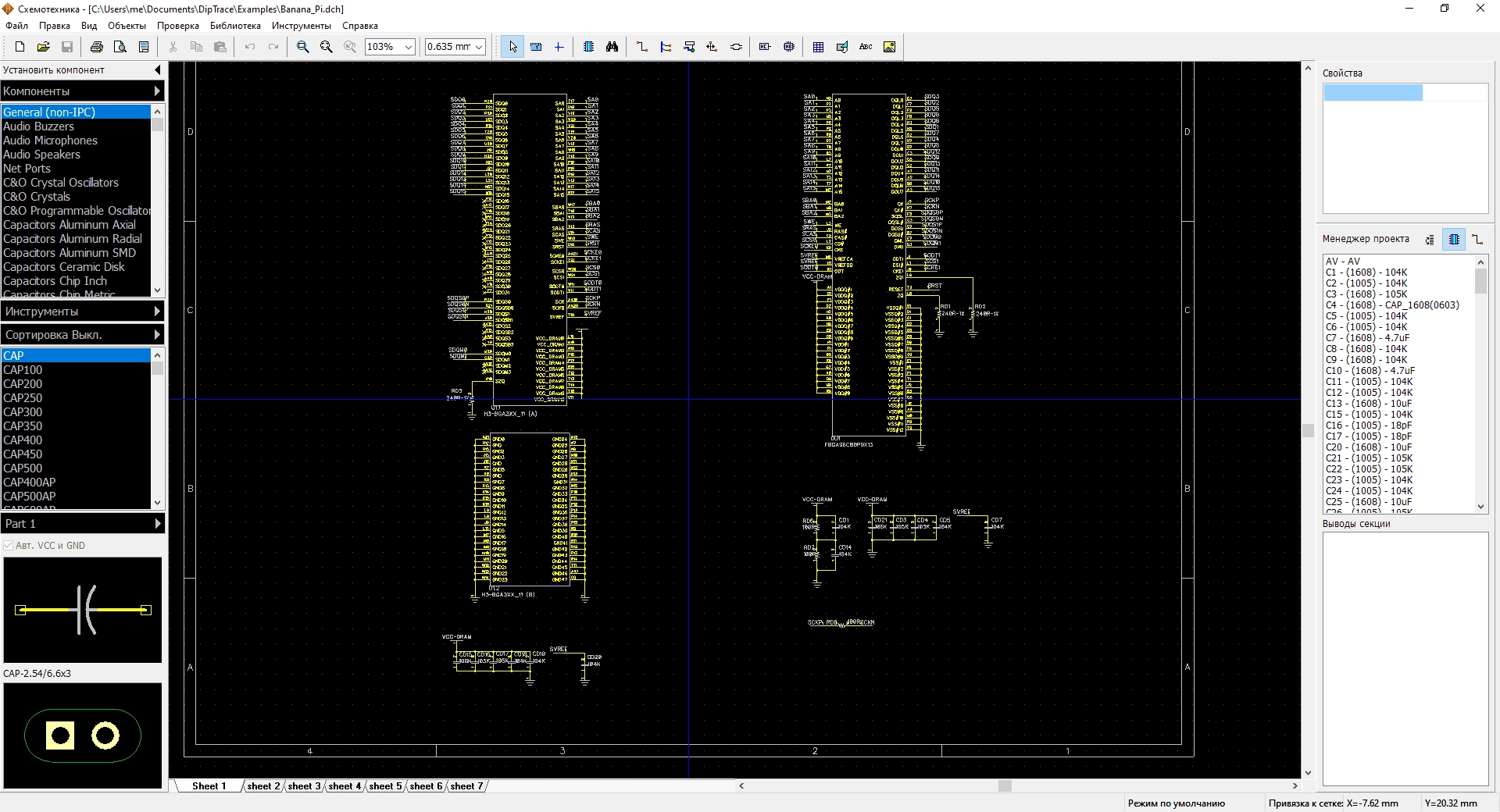The height and width of the screenshot is (812, 1500).
Task: Toggle the Авт. VCC и GND checkbox
Action: 9,546
